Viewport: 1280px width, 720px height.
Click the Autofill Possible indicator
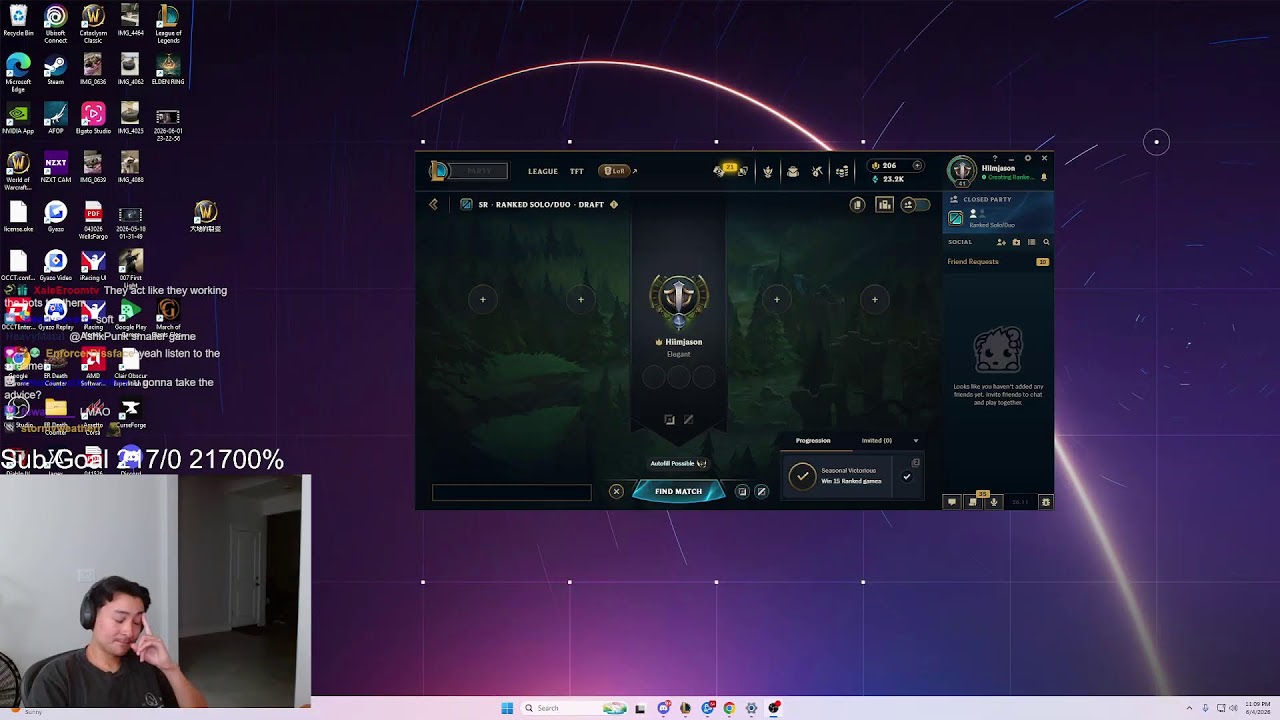(678, 463)
